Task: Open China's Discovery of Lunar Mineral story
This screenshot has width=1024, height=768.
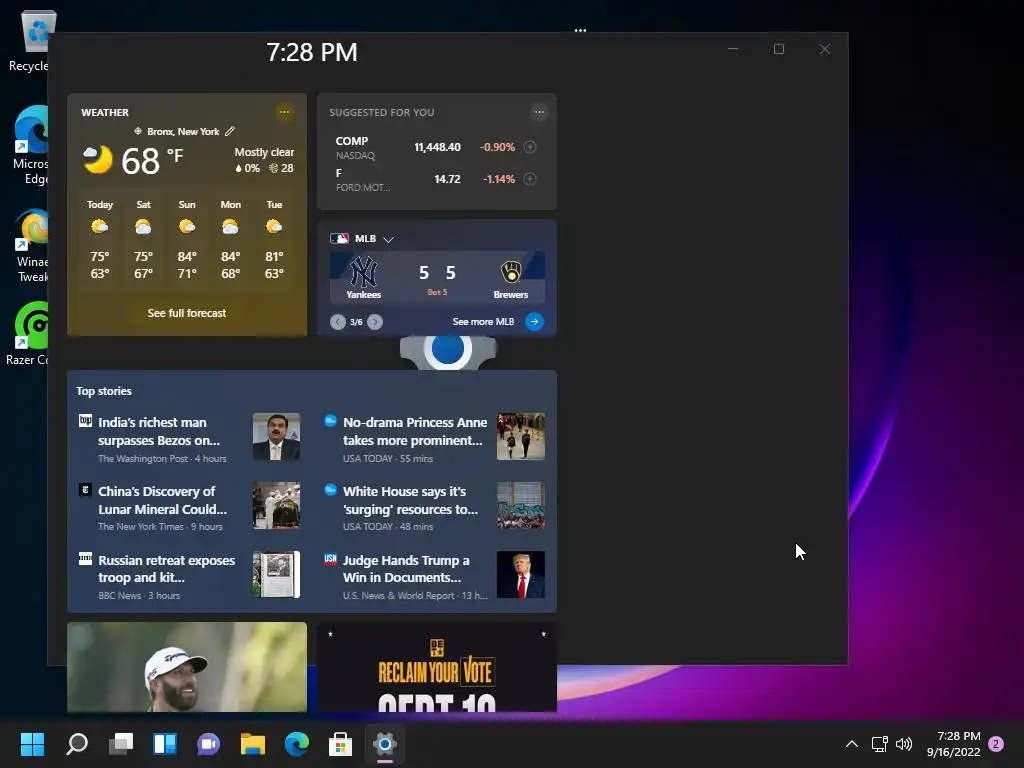Action: (x=163, y=500)
